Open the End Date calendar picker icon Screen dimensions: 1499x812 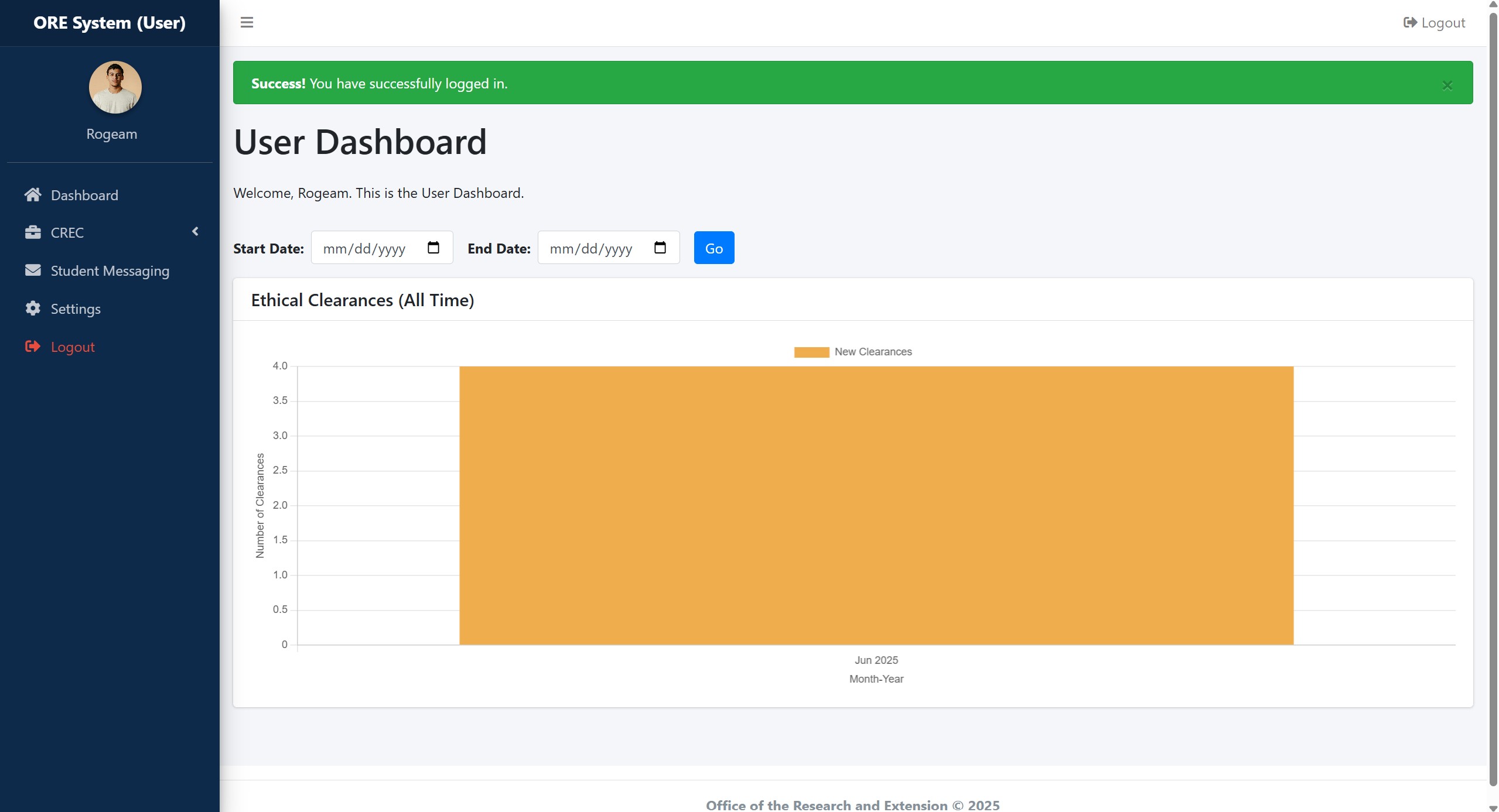[x=660, y=248]
